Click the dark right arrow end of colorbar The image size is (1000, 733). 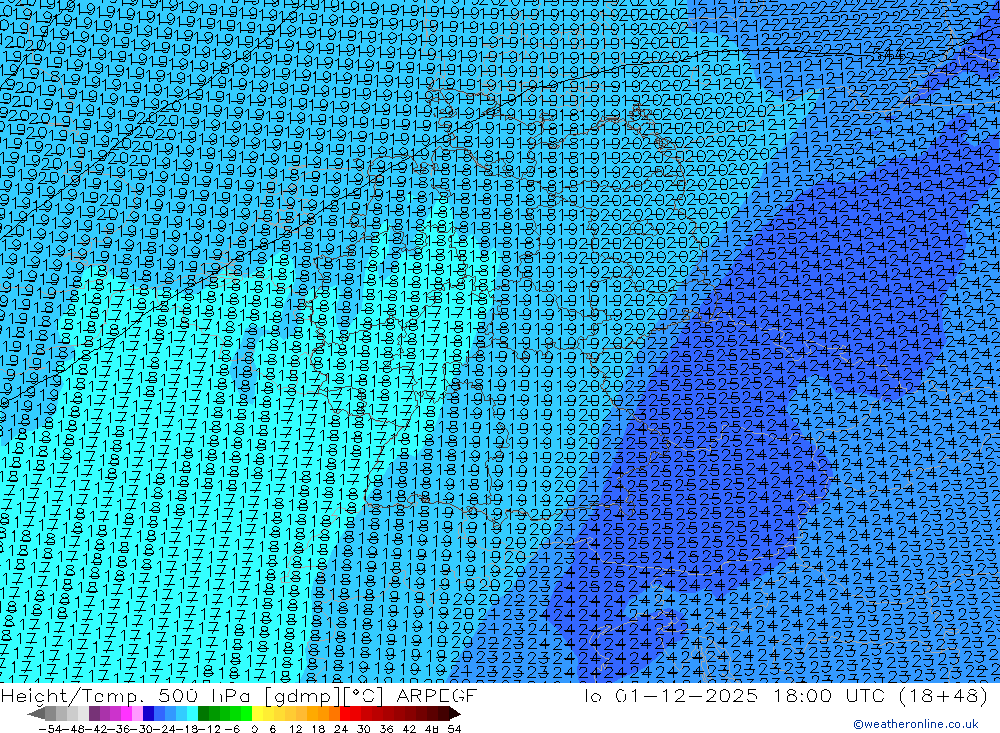pyautogui.click(x=454, y=714)
